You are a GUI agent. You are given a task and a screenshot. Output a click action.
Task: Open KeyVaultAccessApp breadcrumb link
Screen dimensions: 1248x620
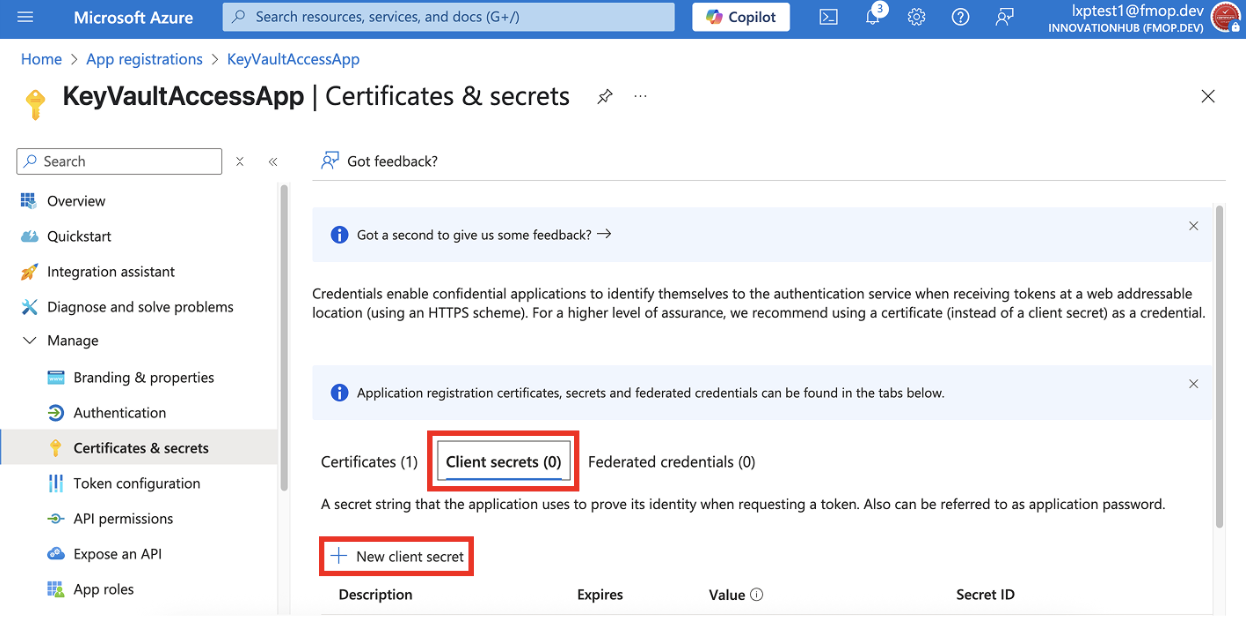[x=293, y=59]
